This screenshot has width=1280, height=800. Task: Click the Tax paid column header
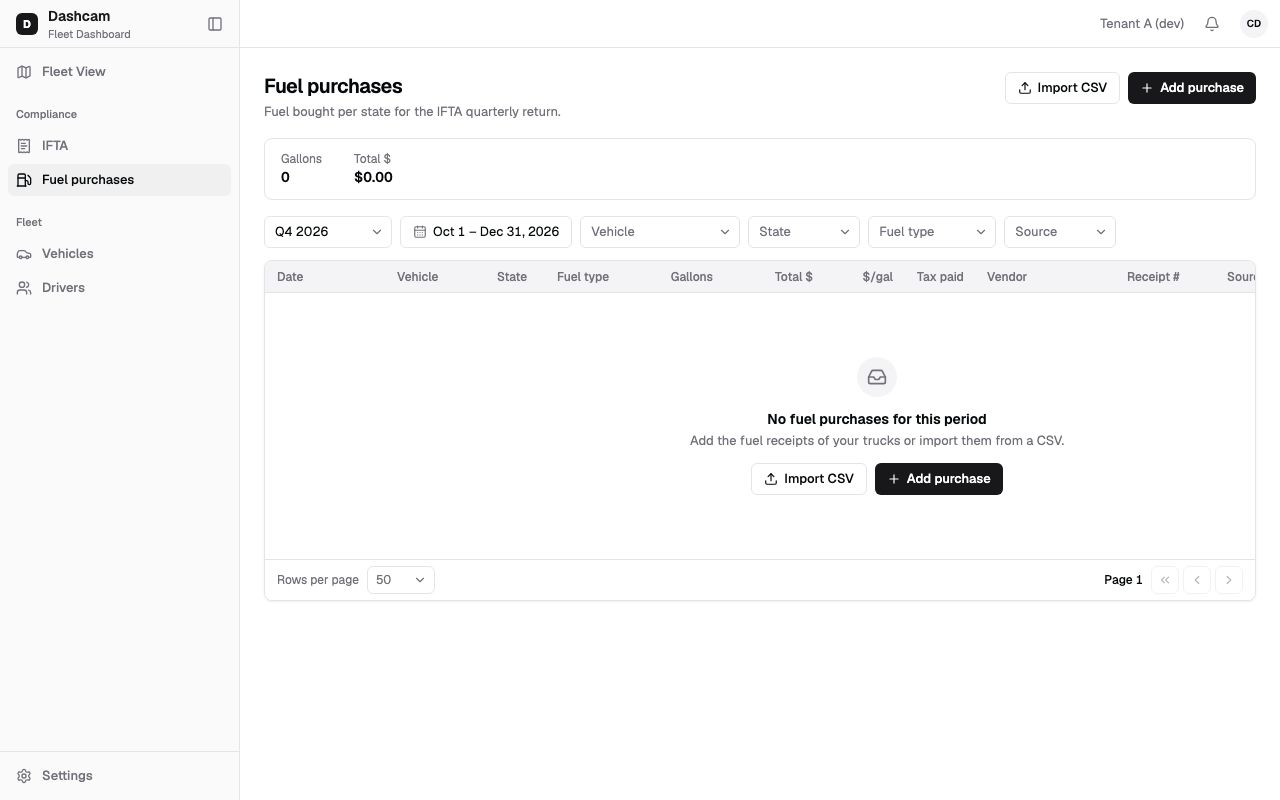[x=940, y=277]
